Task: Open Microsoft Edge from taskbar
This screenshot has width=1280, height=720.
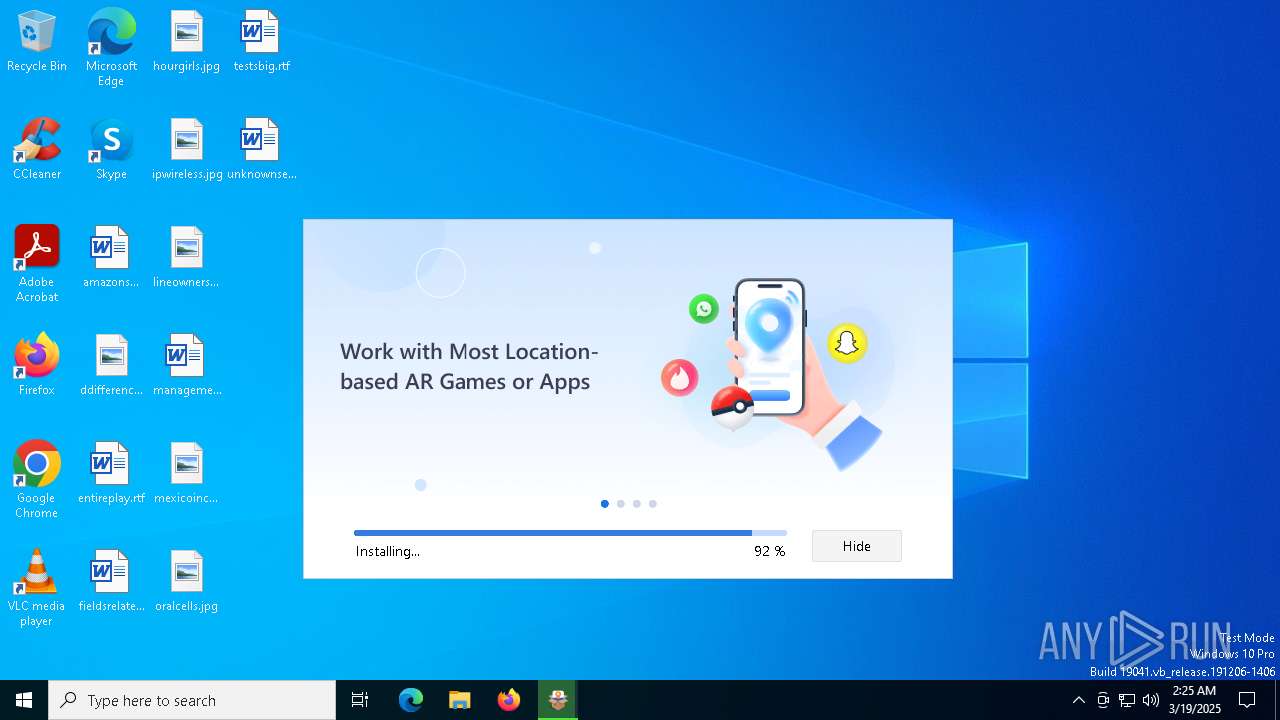Action: [411, 700]
